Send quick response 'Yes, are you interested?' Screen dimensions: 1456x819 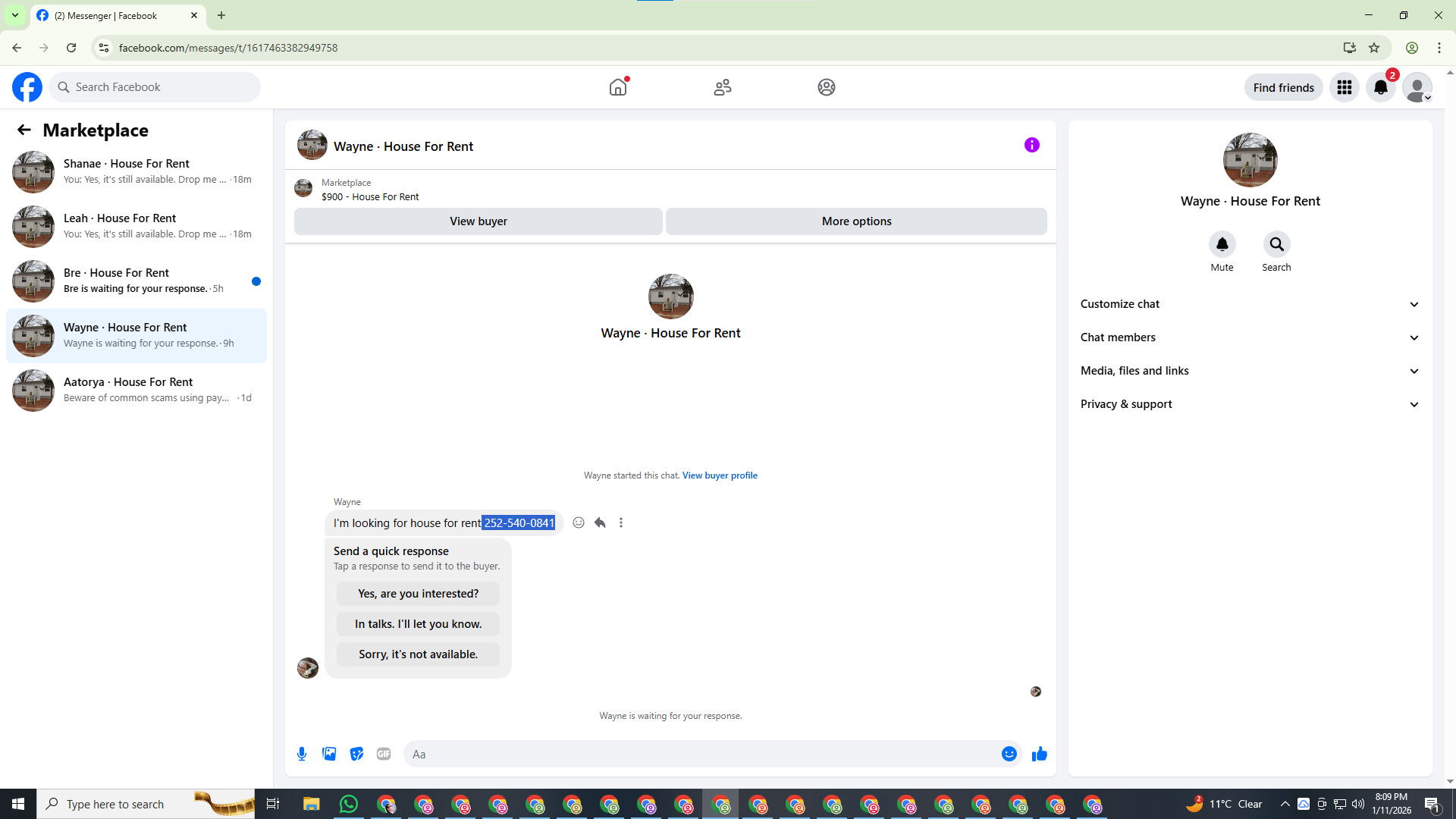click(x=418, y=594)
